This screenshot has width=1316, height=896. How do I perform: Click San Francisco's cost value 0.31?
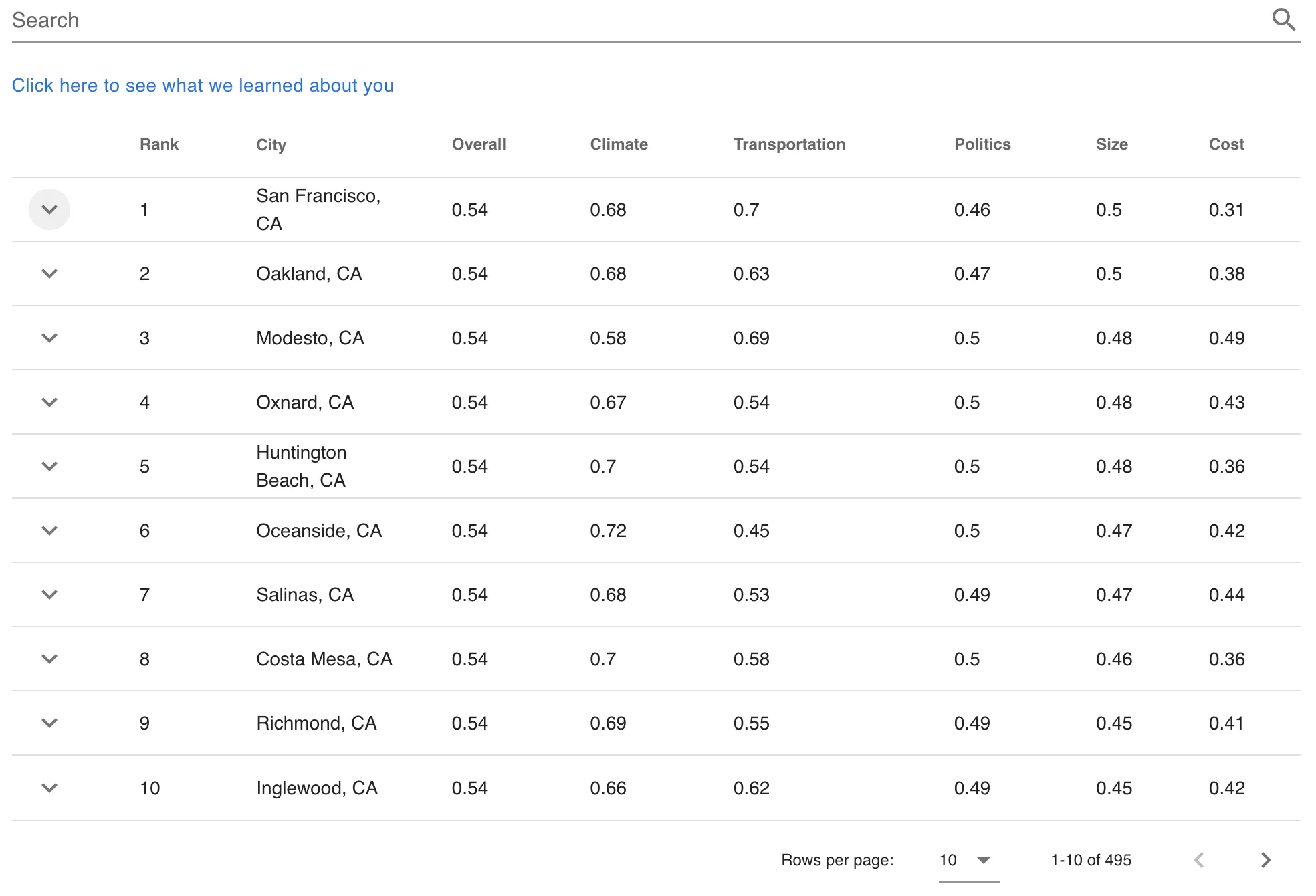coord(1226,209)
